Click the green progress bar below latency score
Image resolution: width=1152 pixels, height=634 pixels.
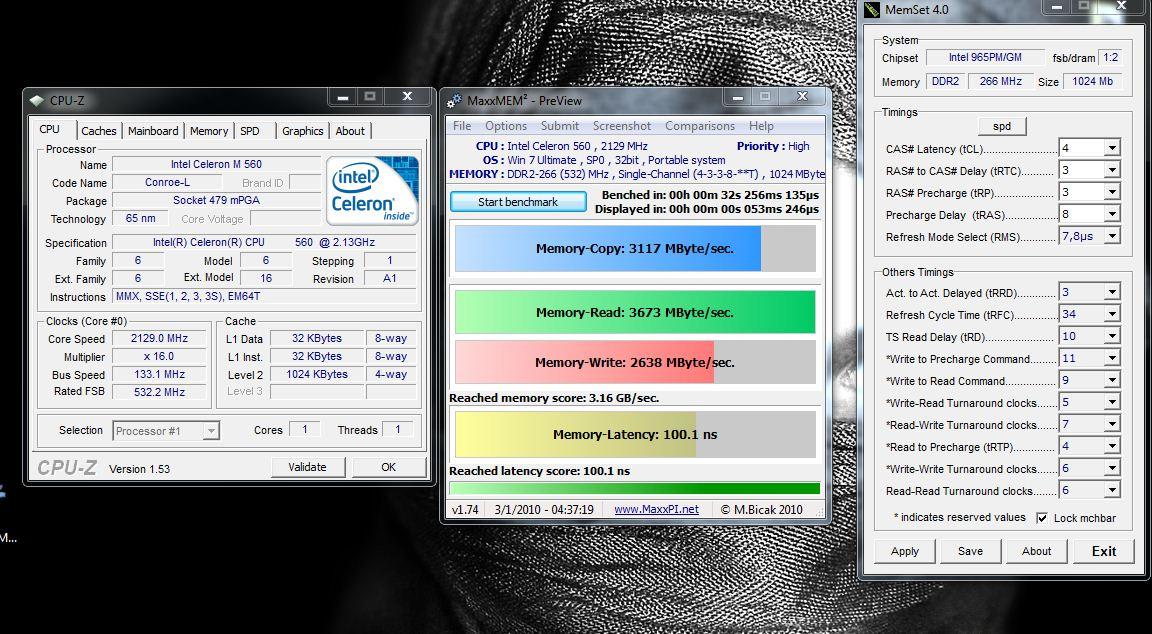point(635,489)
